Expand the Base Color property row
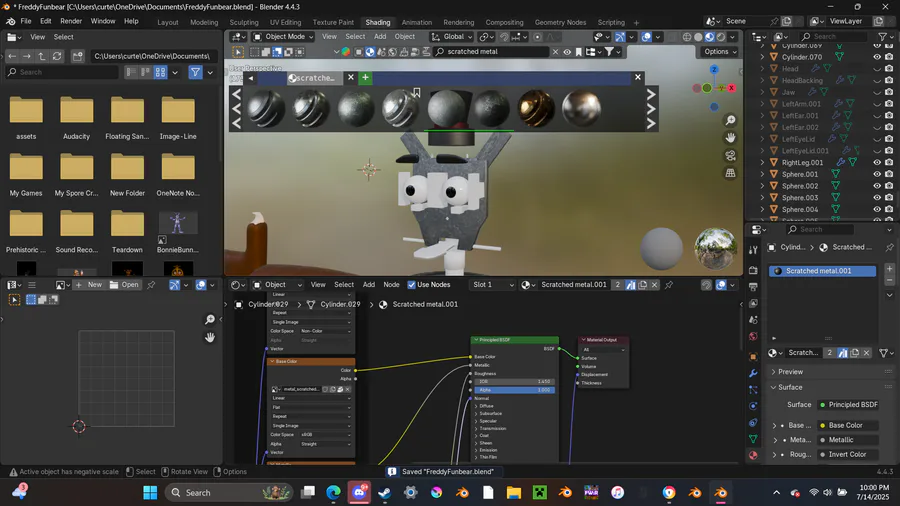Viewport: 900px width, 506px height. pyautogui.click(x=774, y=426)
